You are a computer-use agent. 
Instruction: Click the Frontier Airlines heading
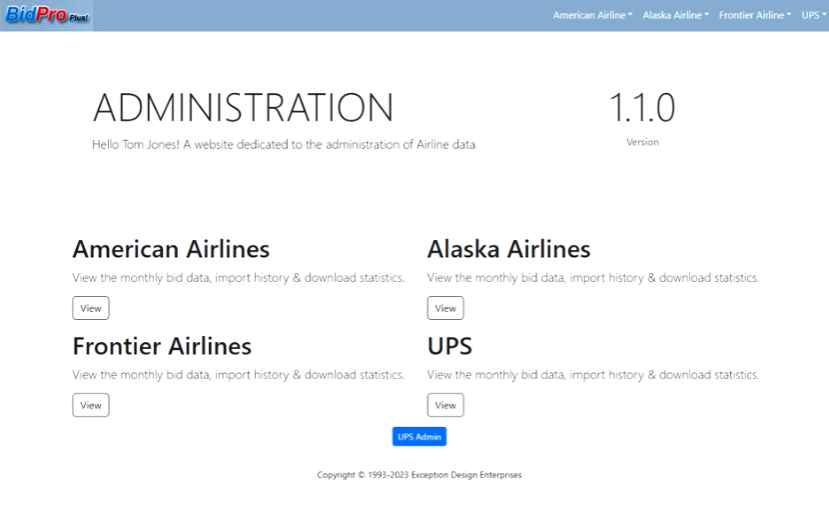click(162, 346)
